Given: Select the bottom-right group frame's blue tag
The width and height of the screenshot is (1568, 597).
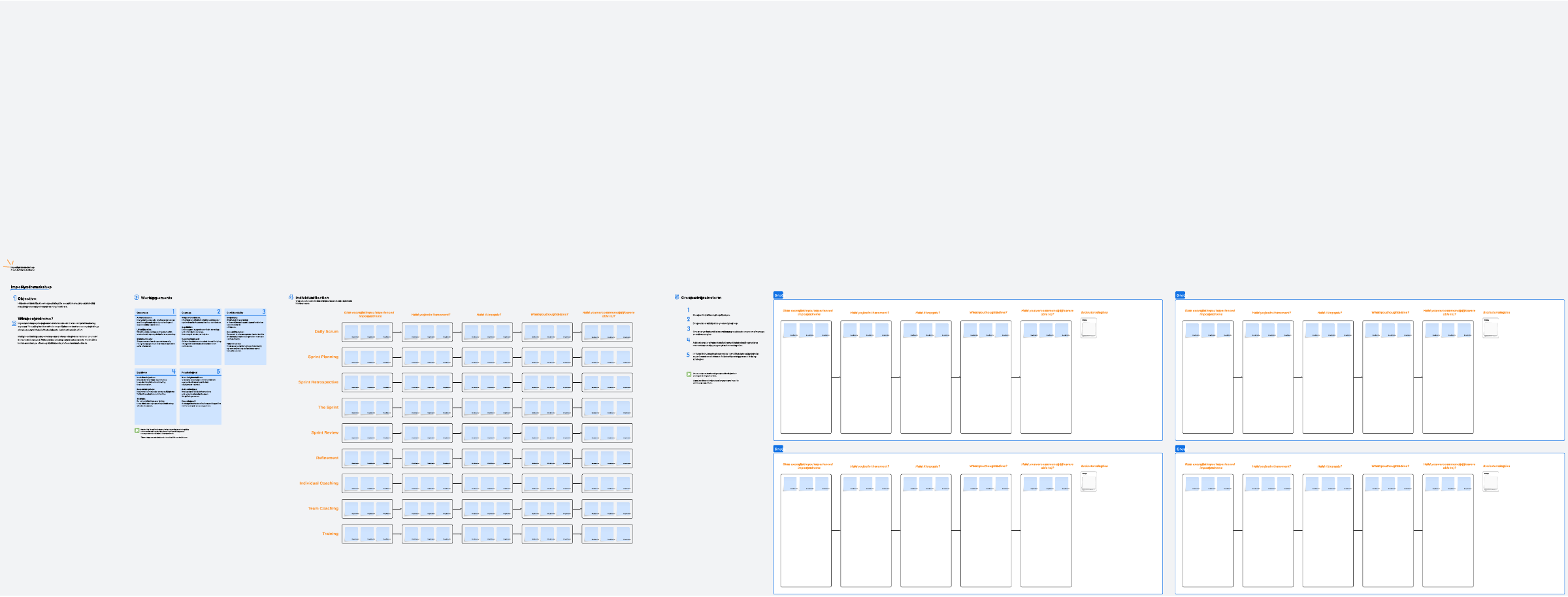Looking at the screenshot, I should click(1180, 449).
